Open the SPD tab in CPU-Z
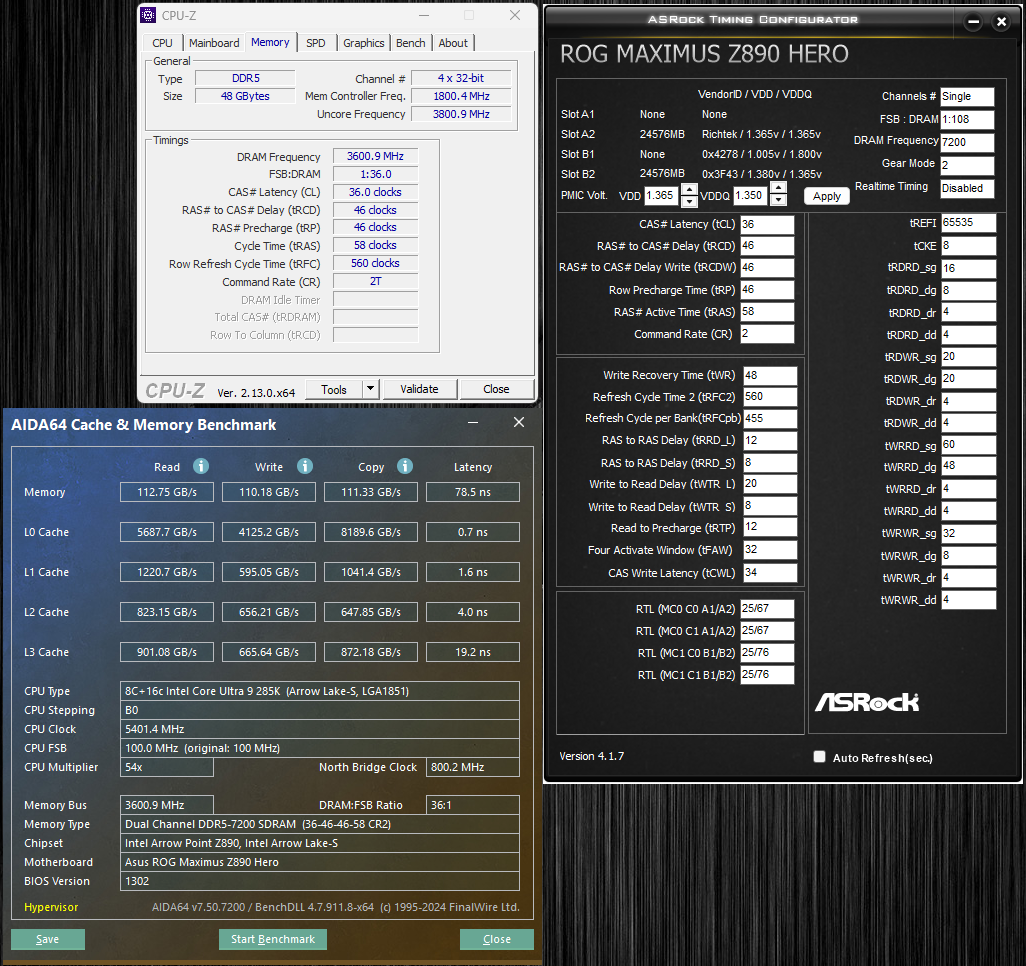1026x966 pixels. pos(315,43)
